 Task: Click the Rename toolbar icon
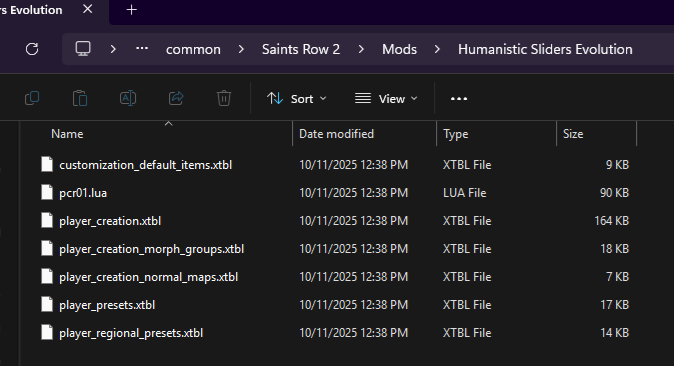(128, 98)
